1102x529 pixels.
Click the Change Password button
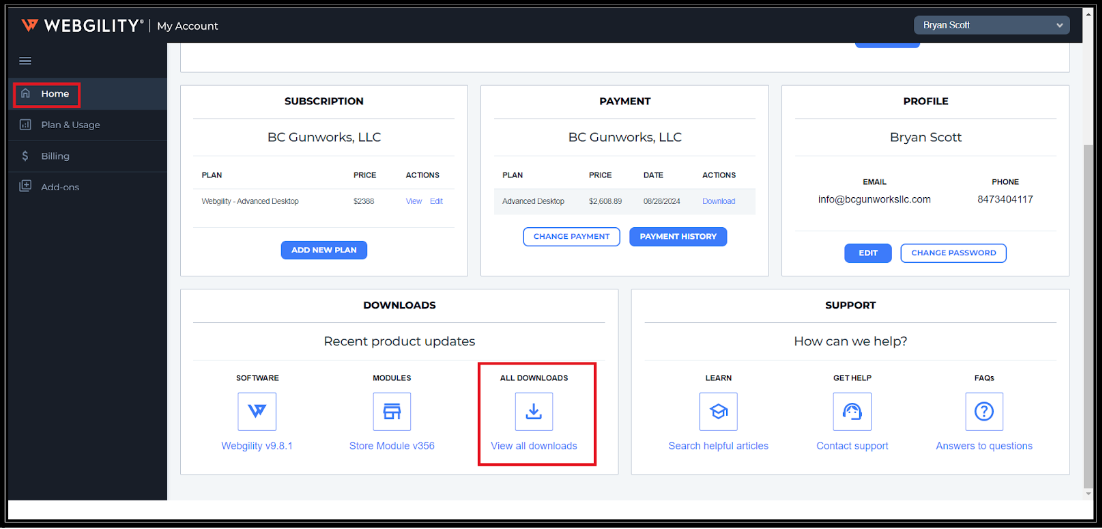click(953, 253)
